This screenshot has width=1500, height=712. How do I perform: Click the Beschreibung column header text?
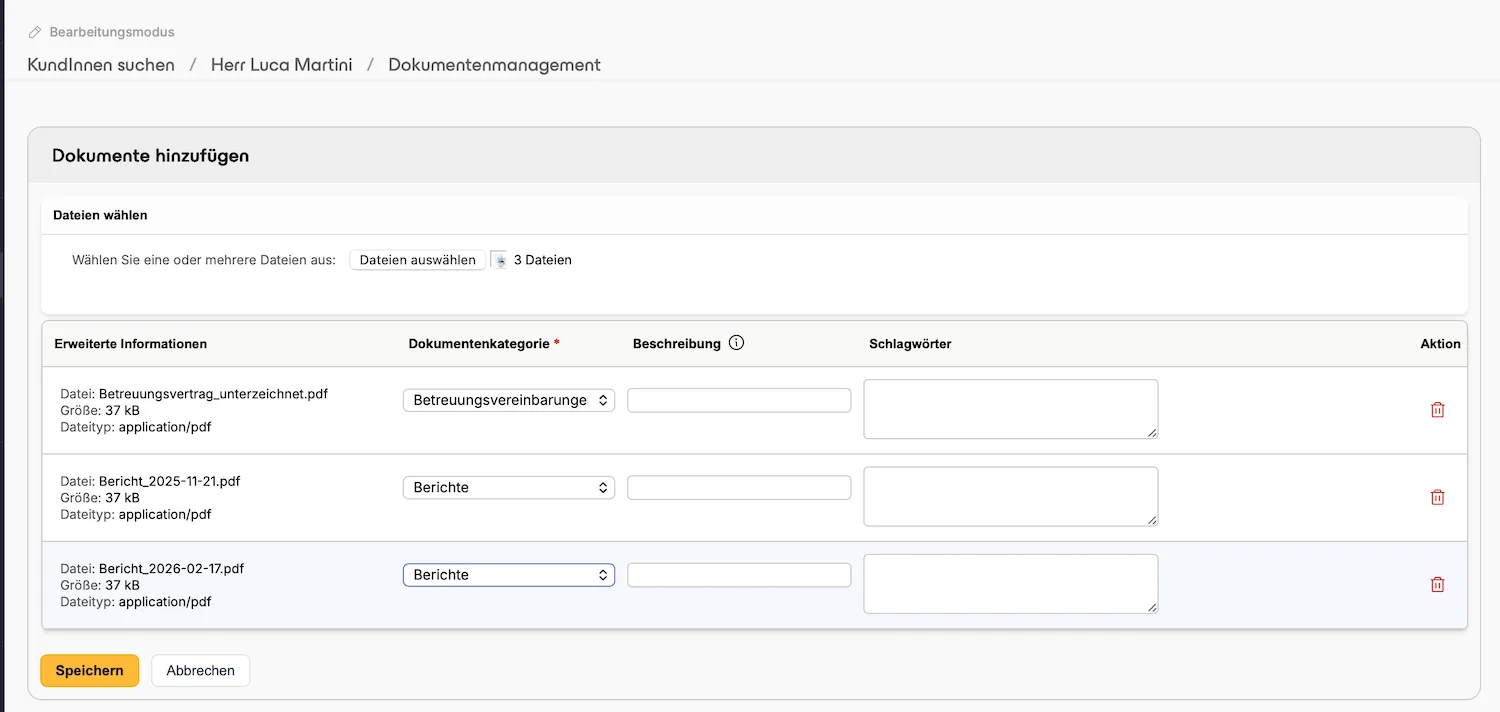coord(677,343)
